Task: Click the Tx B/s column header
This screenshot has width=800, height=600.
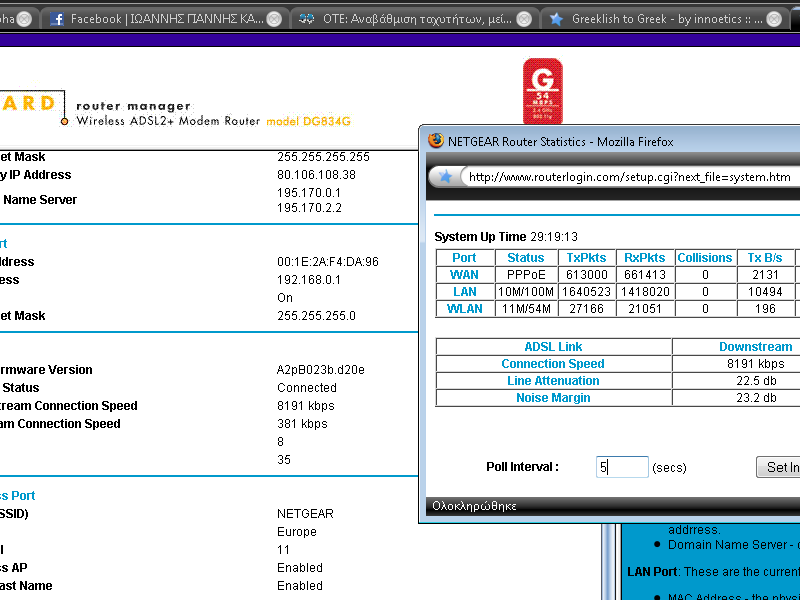Action: coord(765,258)
